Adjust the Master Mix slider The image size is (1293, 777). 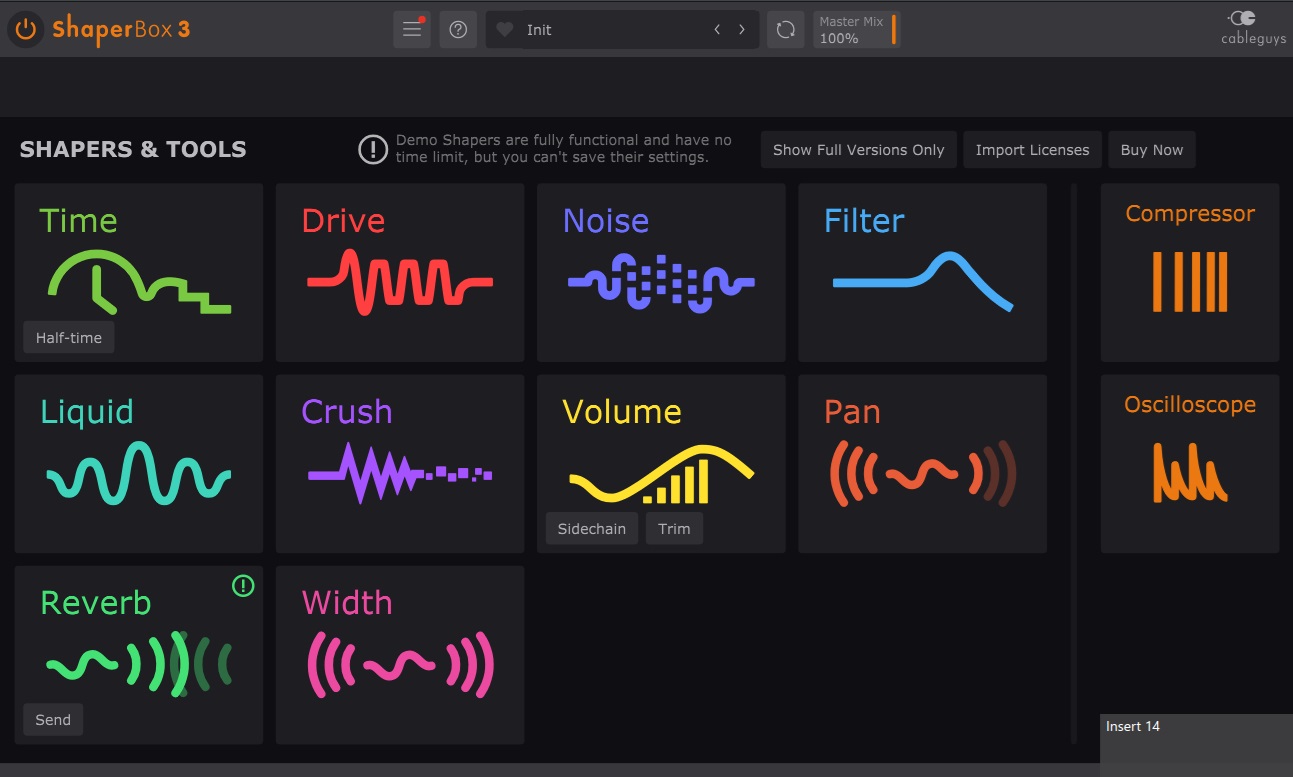857,30
